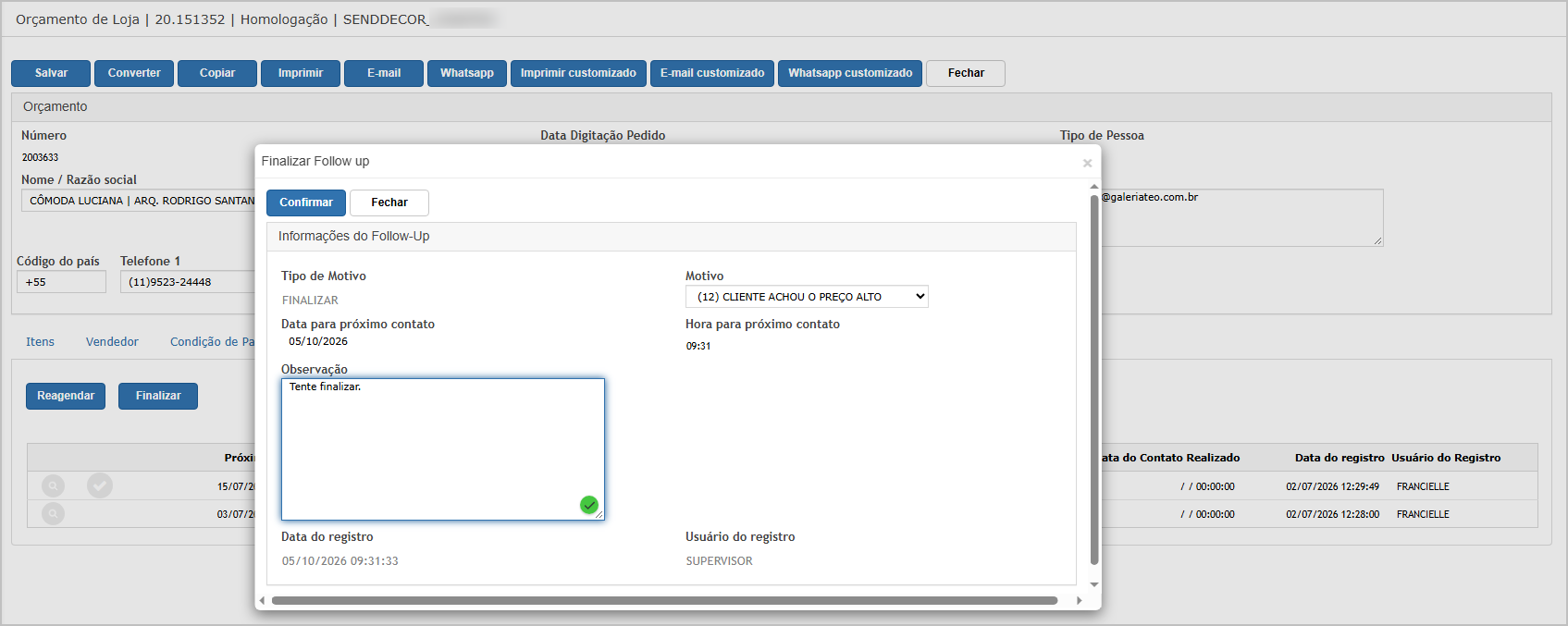Click the Reagendar button
The image size is (1568, 626).
click(66, 396)
